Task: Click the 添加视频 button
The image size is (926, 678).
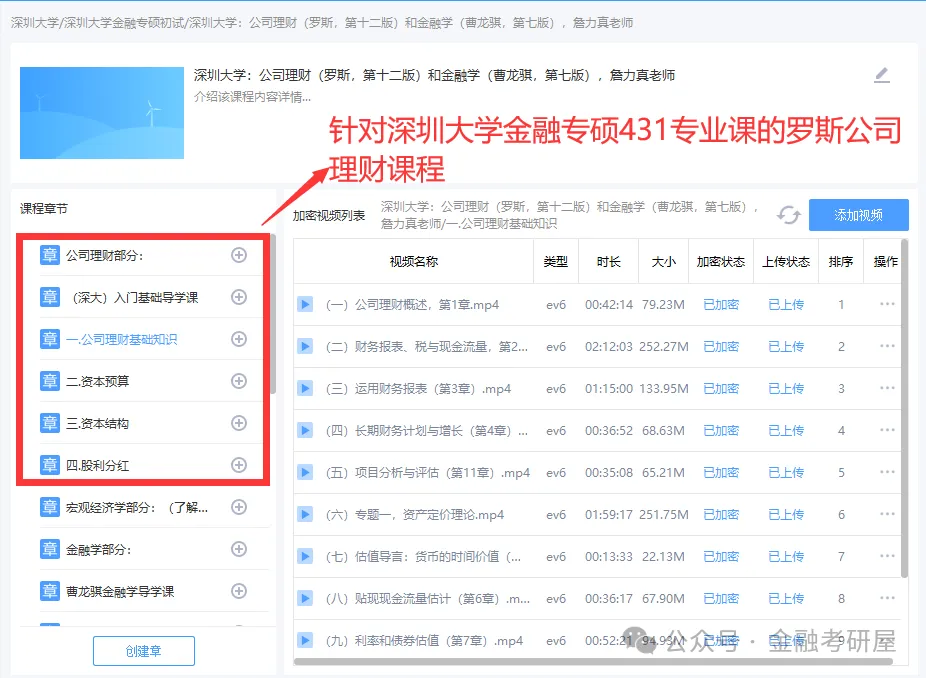Action: [x=859, y=215]
